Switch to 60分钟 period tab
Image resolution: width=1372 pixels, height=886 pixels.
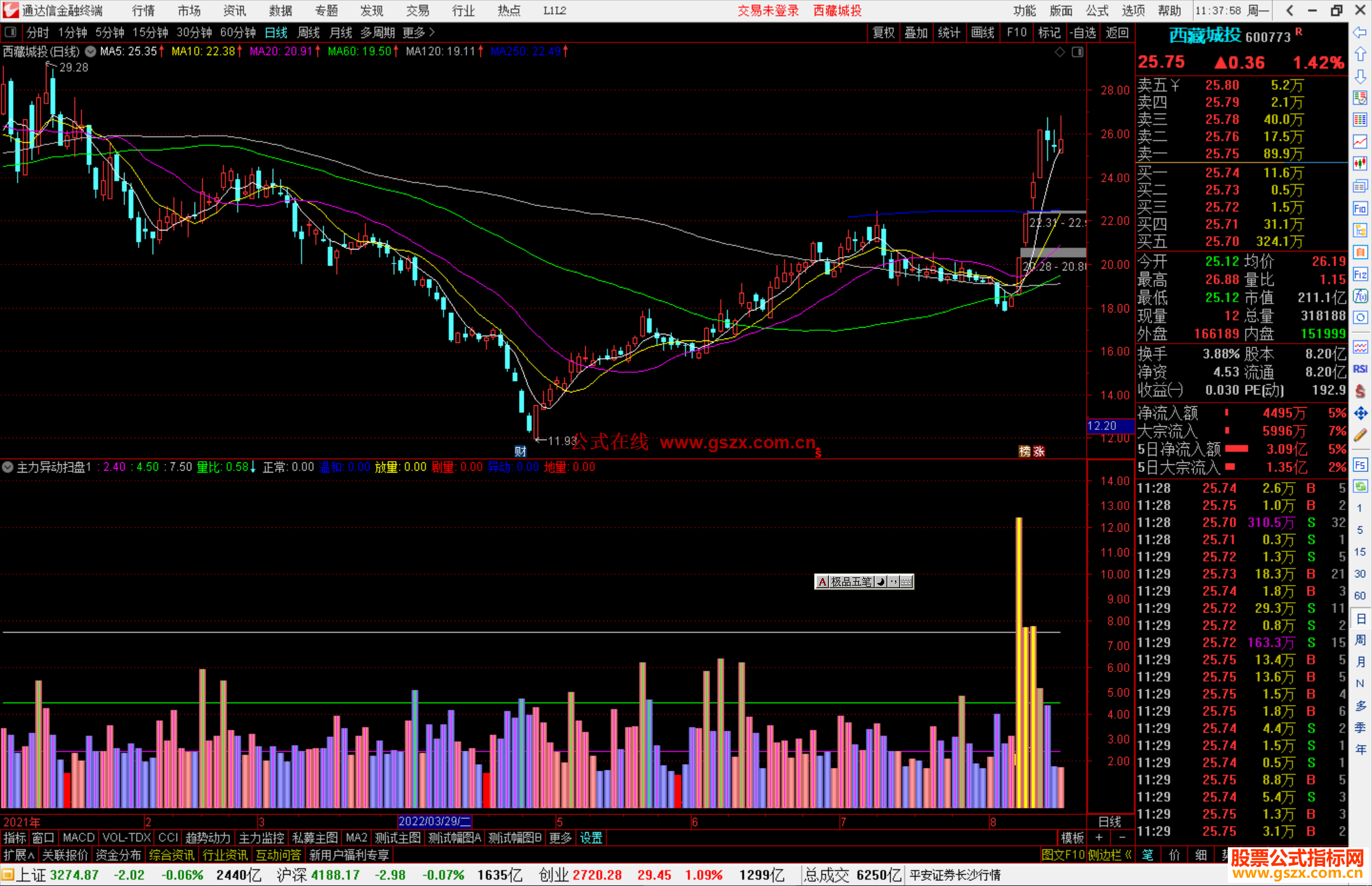(x=238, y=32)
